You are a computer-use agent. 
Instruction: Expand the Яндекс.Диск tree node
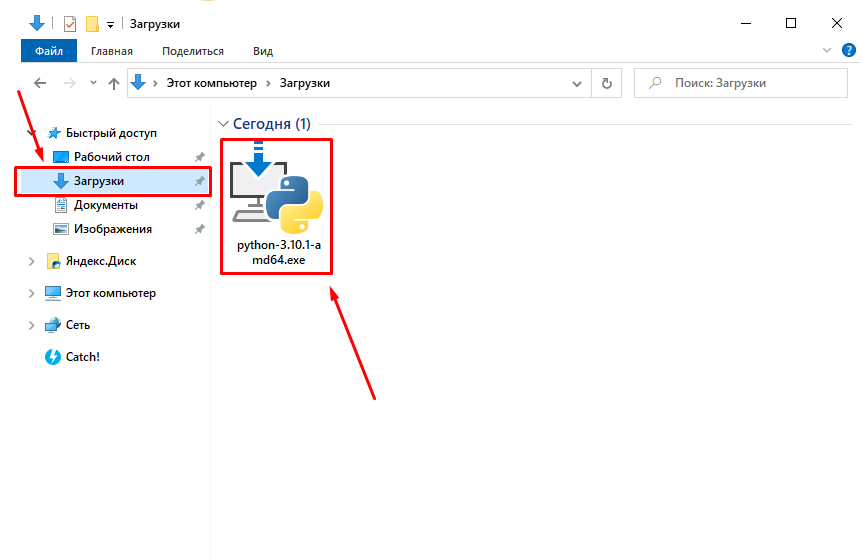[x=31, y=262]
